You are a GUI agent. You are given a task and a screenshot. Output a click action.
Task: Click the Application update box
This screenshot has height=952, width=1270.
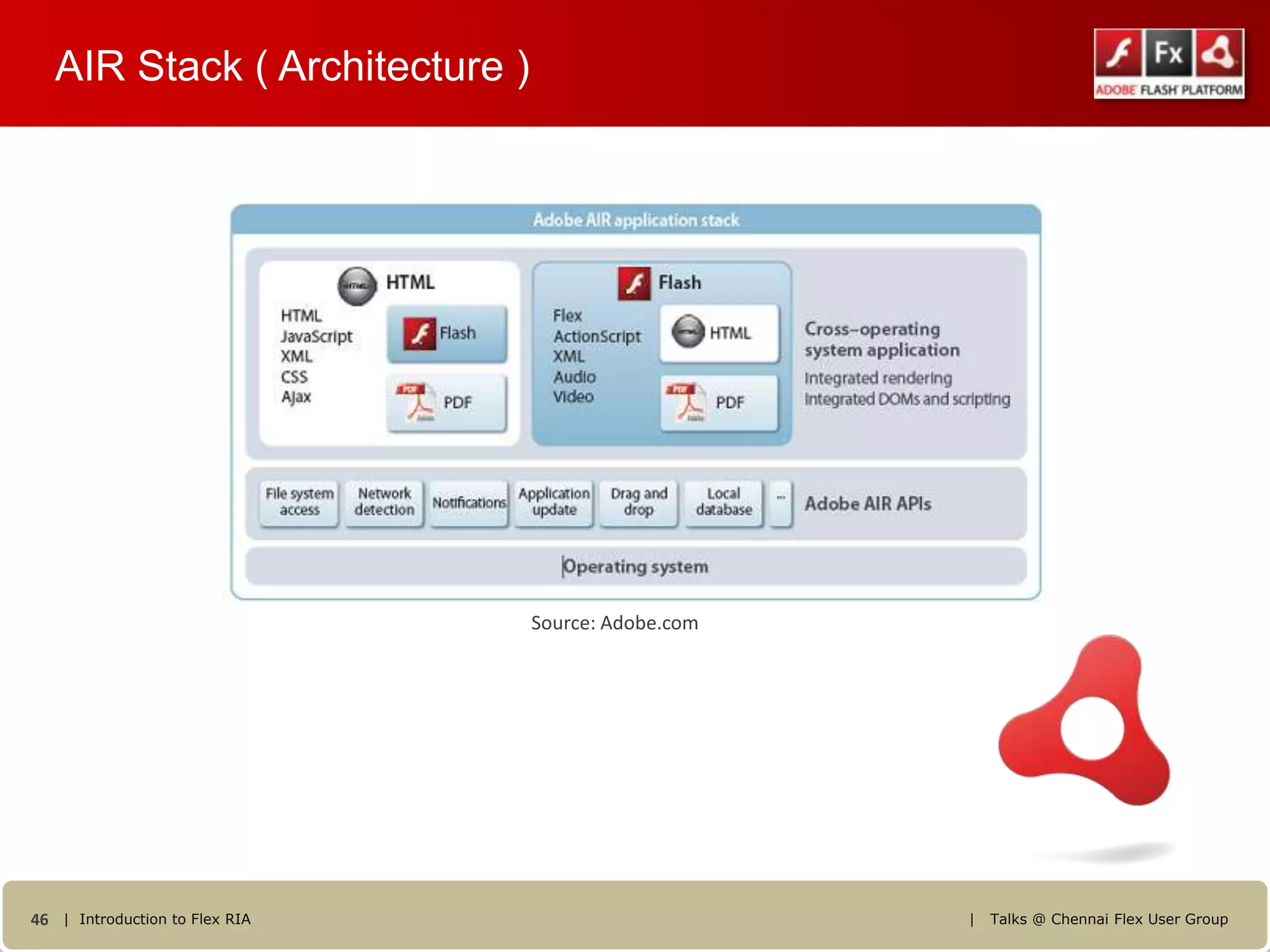click(x=554, y=502)
